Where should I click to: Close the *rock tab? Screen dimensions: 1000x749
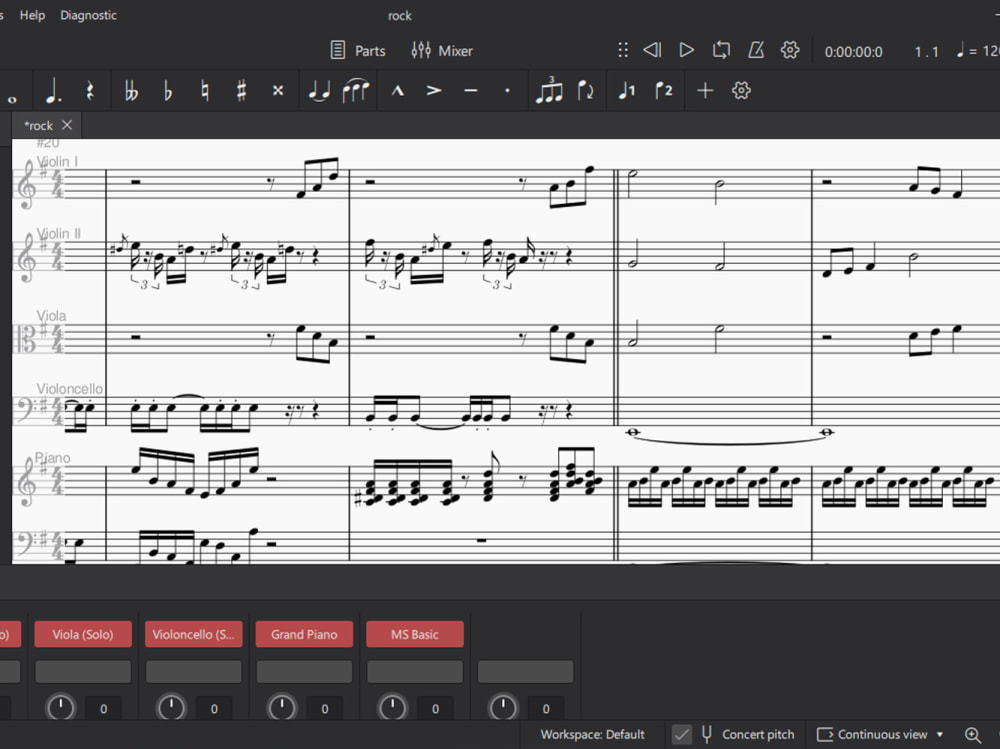click(x=67, y=125)
